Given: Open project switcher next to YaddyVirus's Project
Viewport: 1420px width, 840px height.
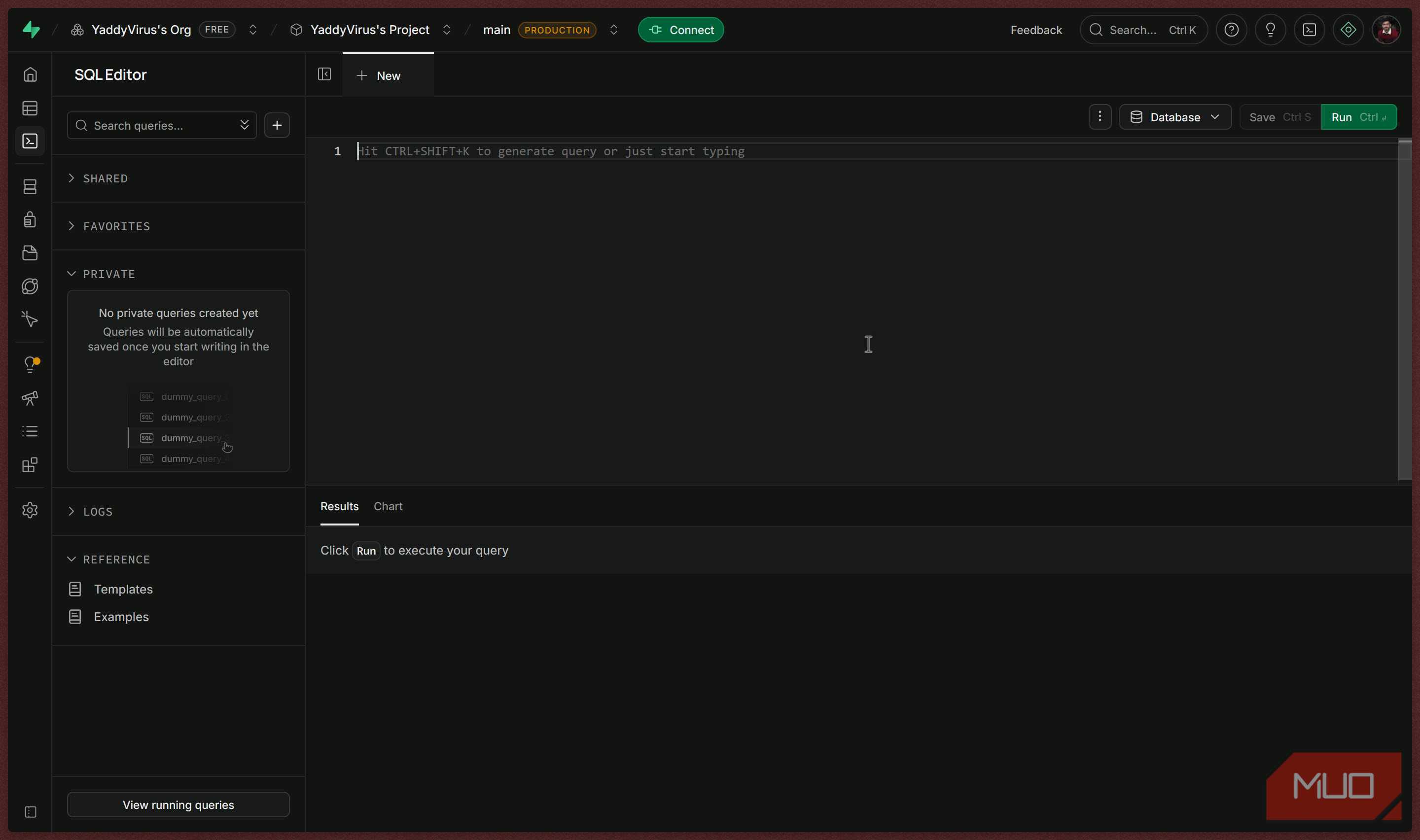Looking at the screenshot, I should click(447, 30).
